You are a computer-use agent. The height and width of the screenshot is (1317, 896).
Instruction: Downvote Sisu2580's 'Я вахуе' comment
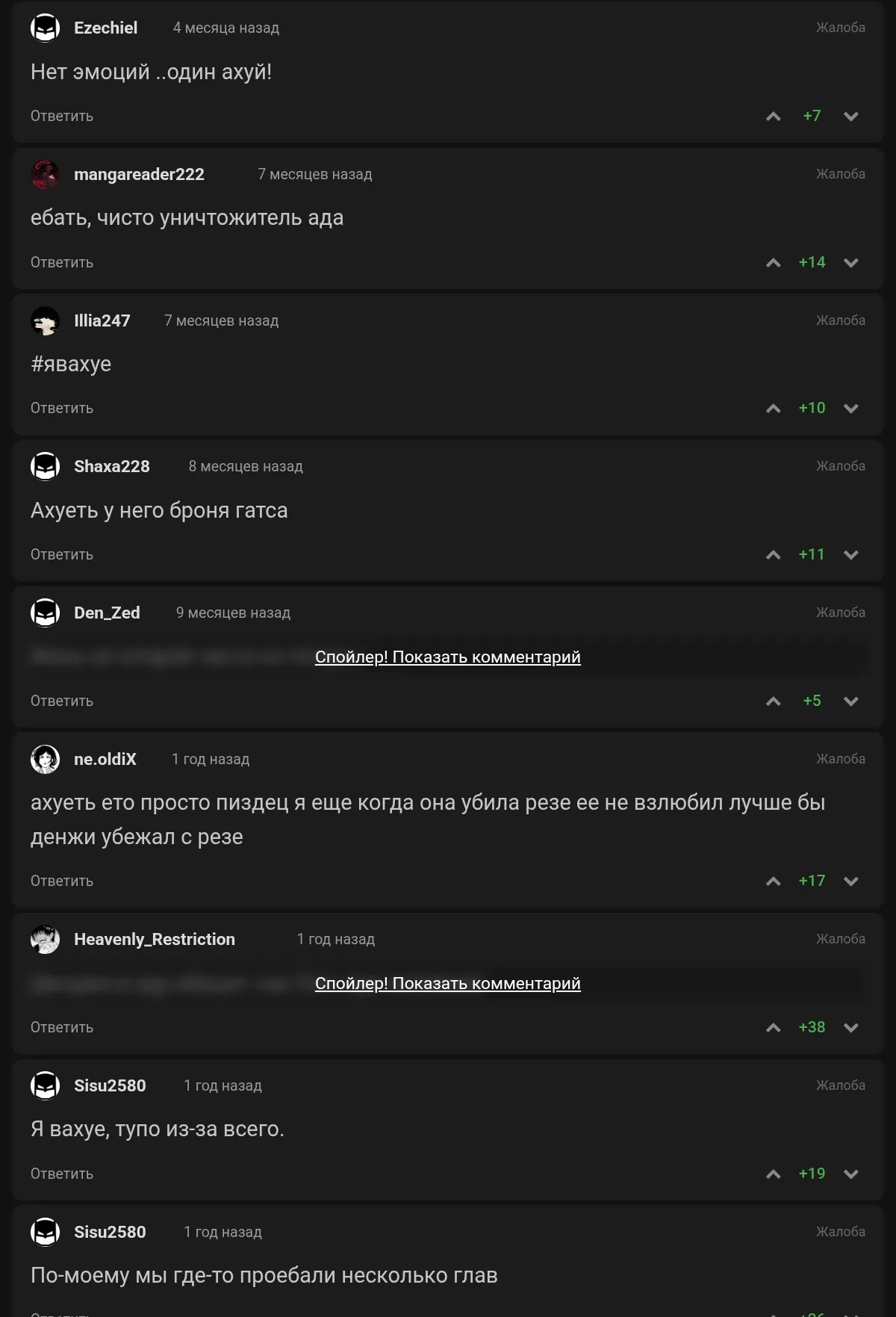(850, 1174)
